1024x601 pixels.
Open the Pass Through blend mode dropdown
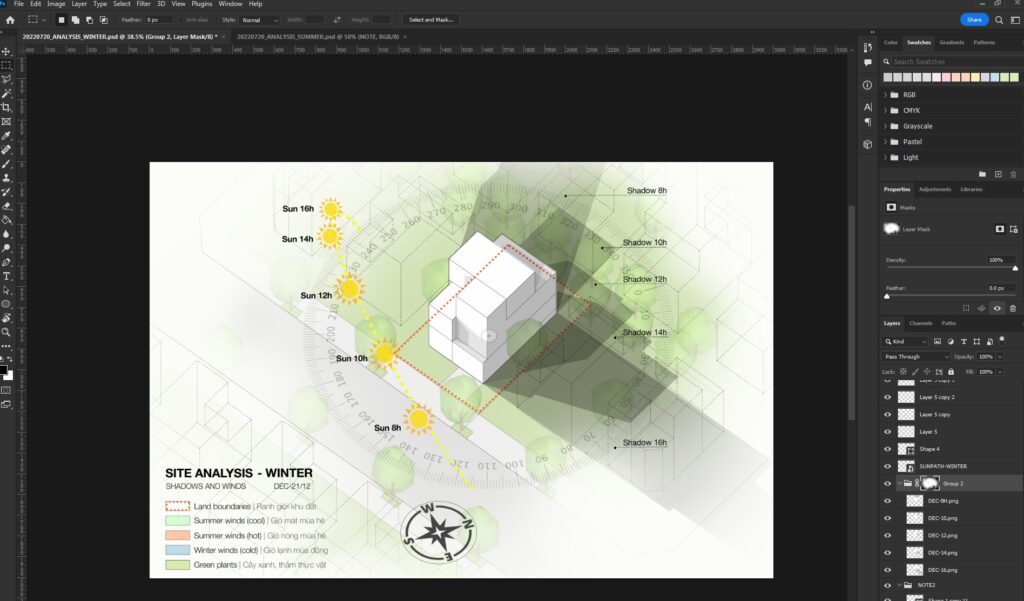(x=917, y=357)
